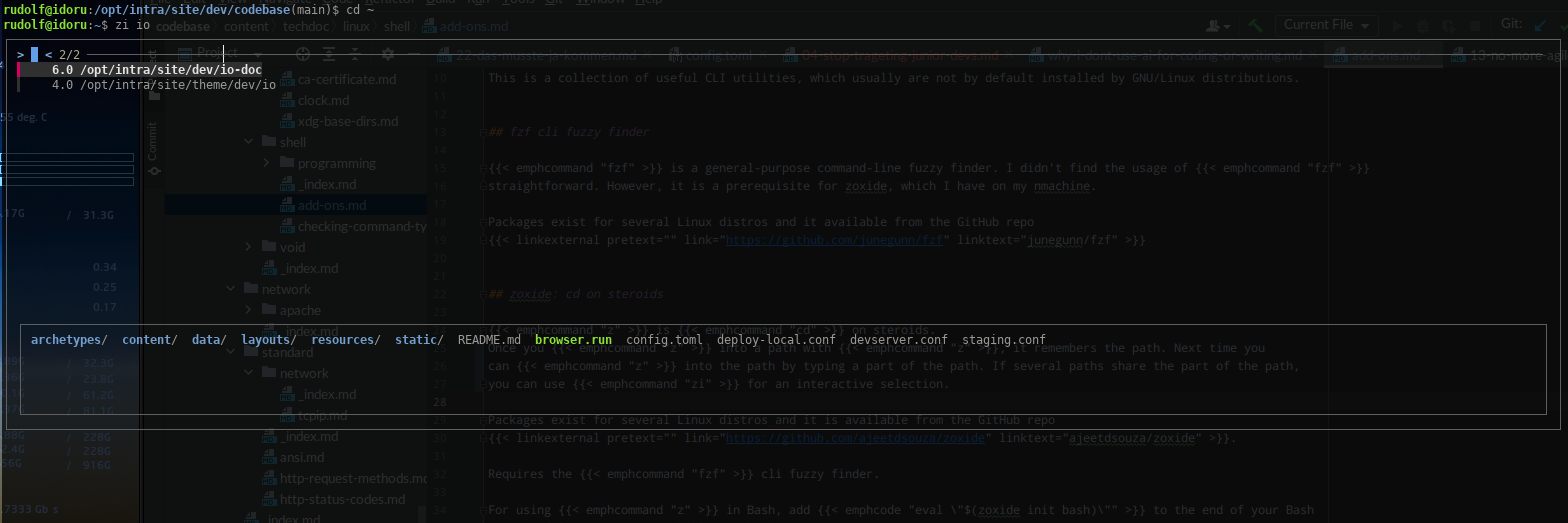
Task: Open http-request-methods.md in the project tree
Action: pos(345,478)
